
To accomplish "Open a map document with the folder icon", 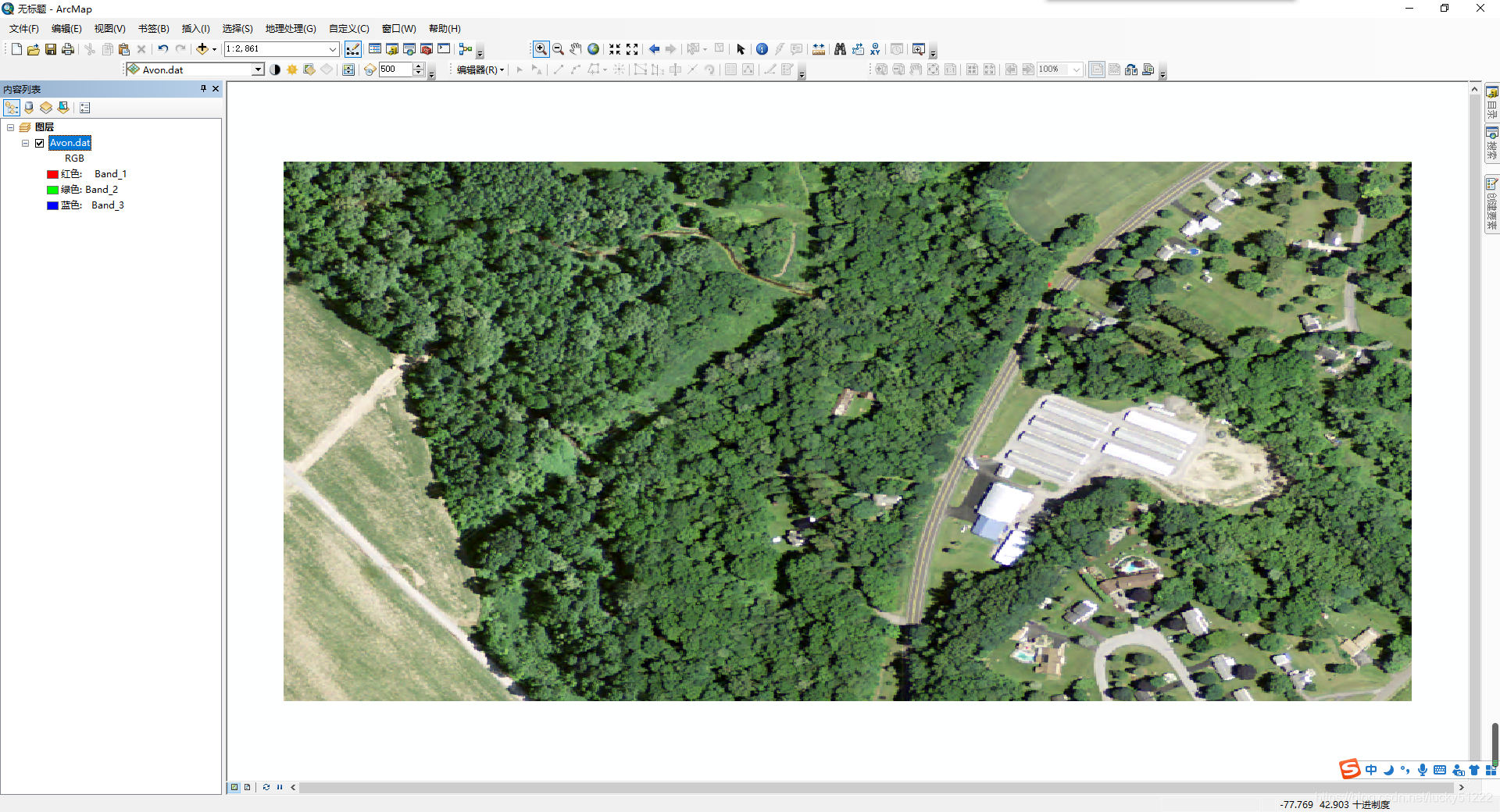I will pos(34,49).
